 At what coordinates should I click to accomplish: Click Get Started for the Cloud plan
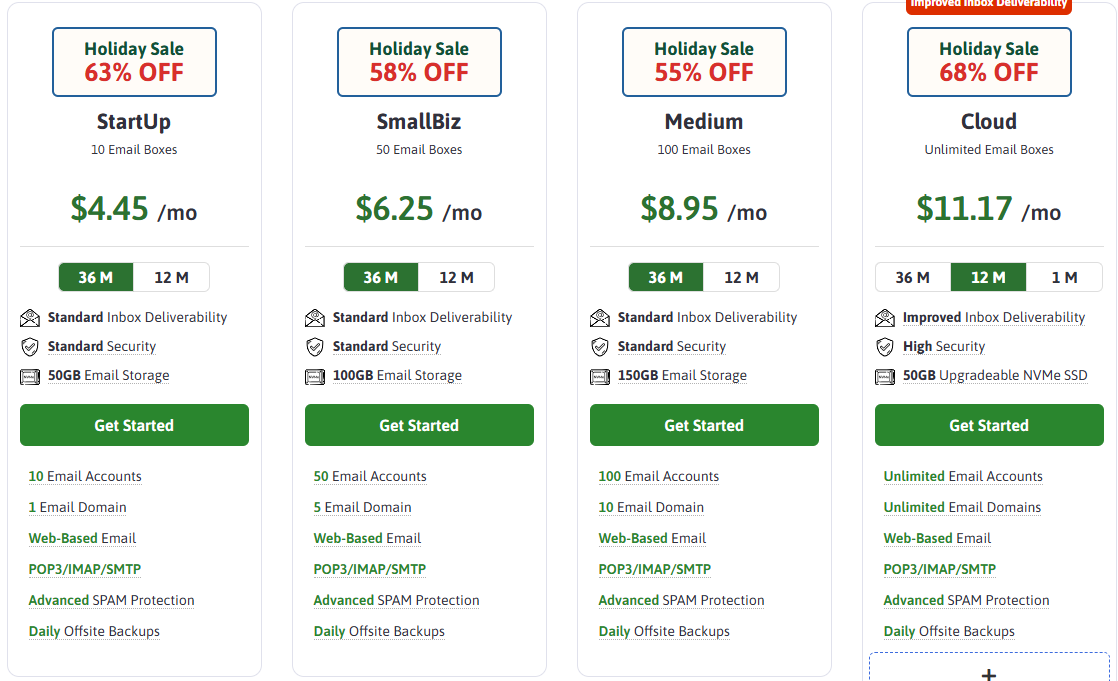989,425
